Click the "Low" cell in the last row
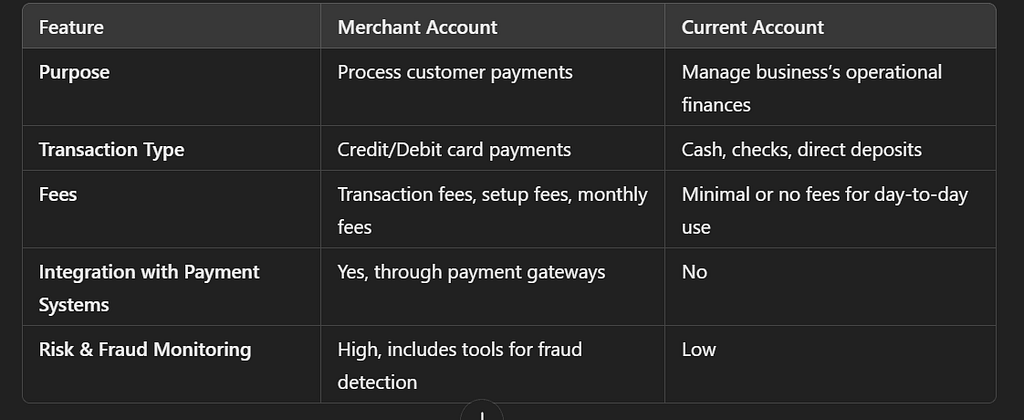The image size is (1024, 420). [698, 350]
